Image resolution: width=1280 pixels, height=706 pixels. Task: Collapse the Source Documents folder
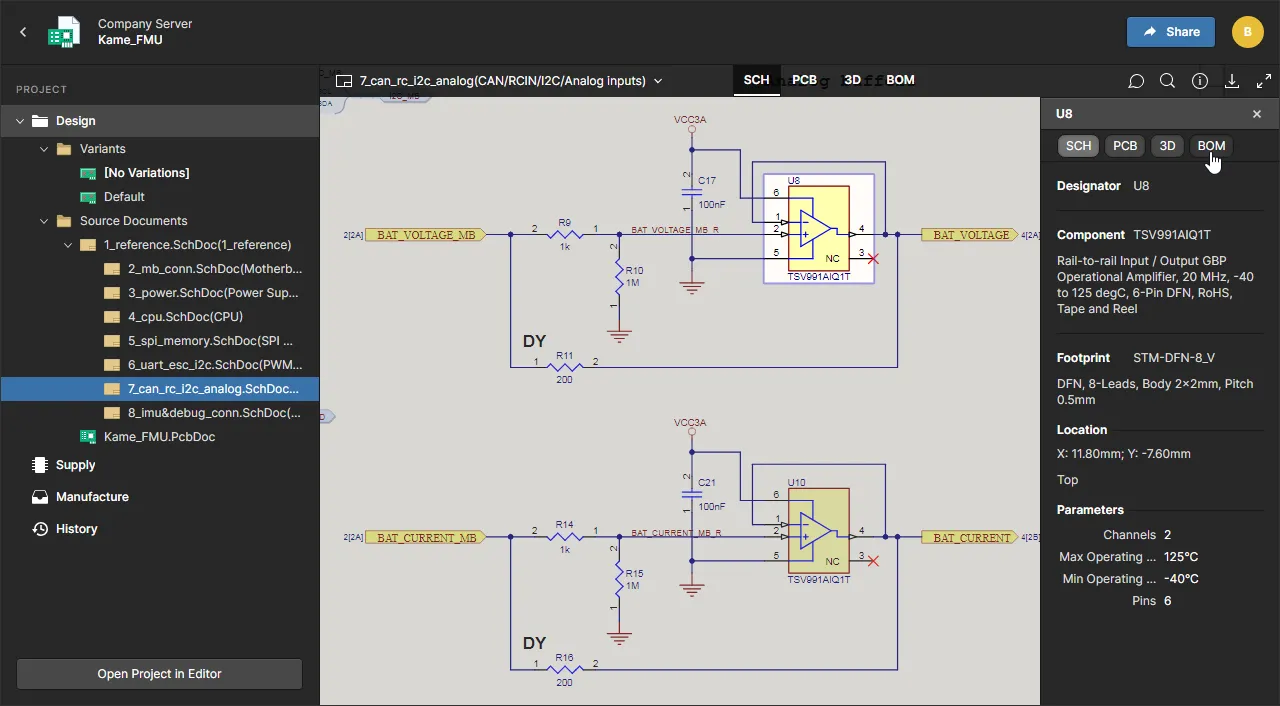tap(44, 221)
